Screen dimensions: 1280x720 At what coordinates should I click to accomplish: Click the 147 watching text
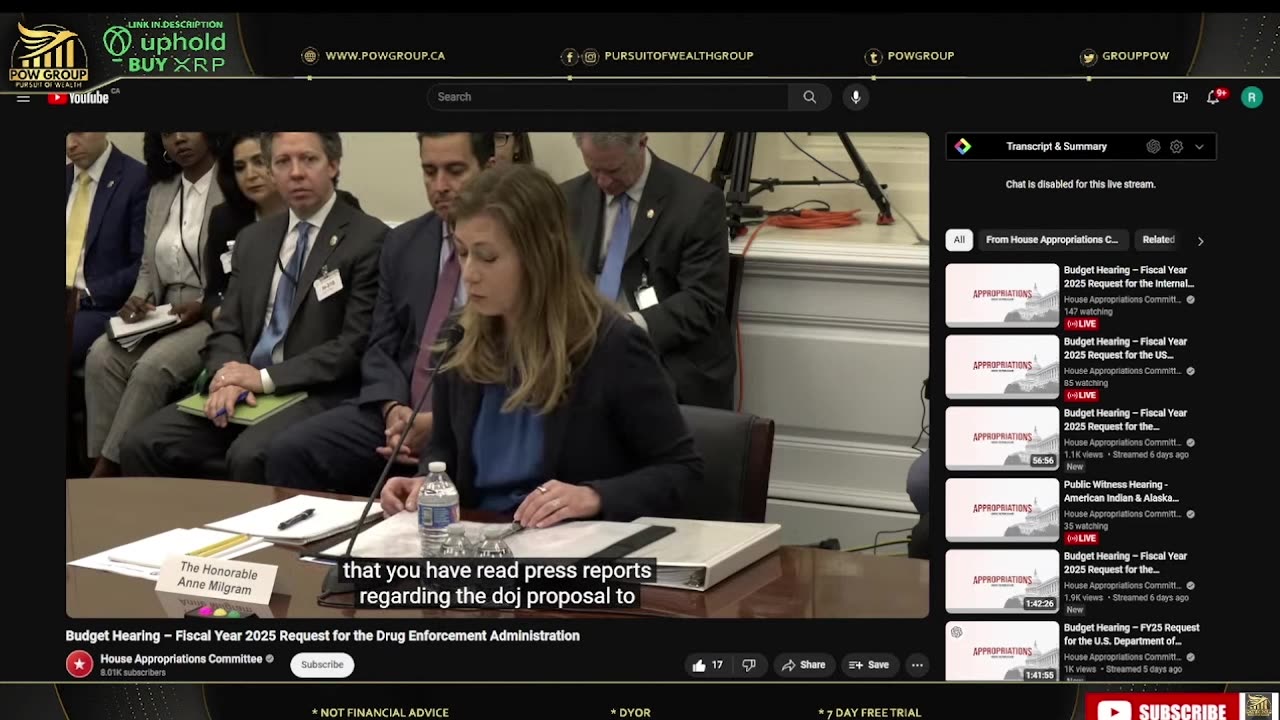click(x=1088, y=312)
